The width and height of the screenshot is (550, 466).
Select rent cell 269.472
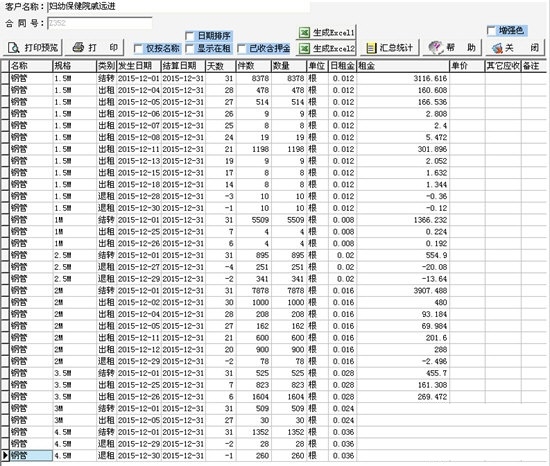[403, 397]
